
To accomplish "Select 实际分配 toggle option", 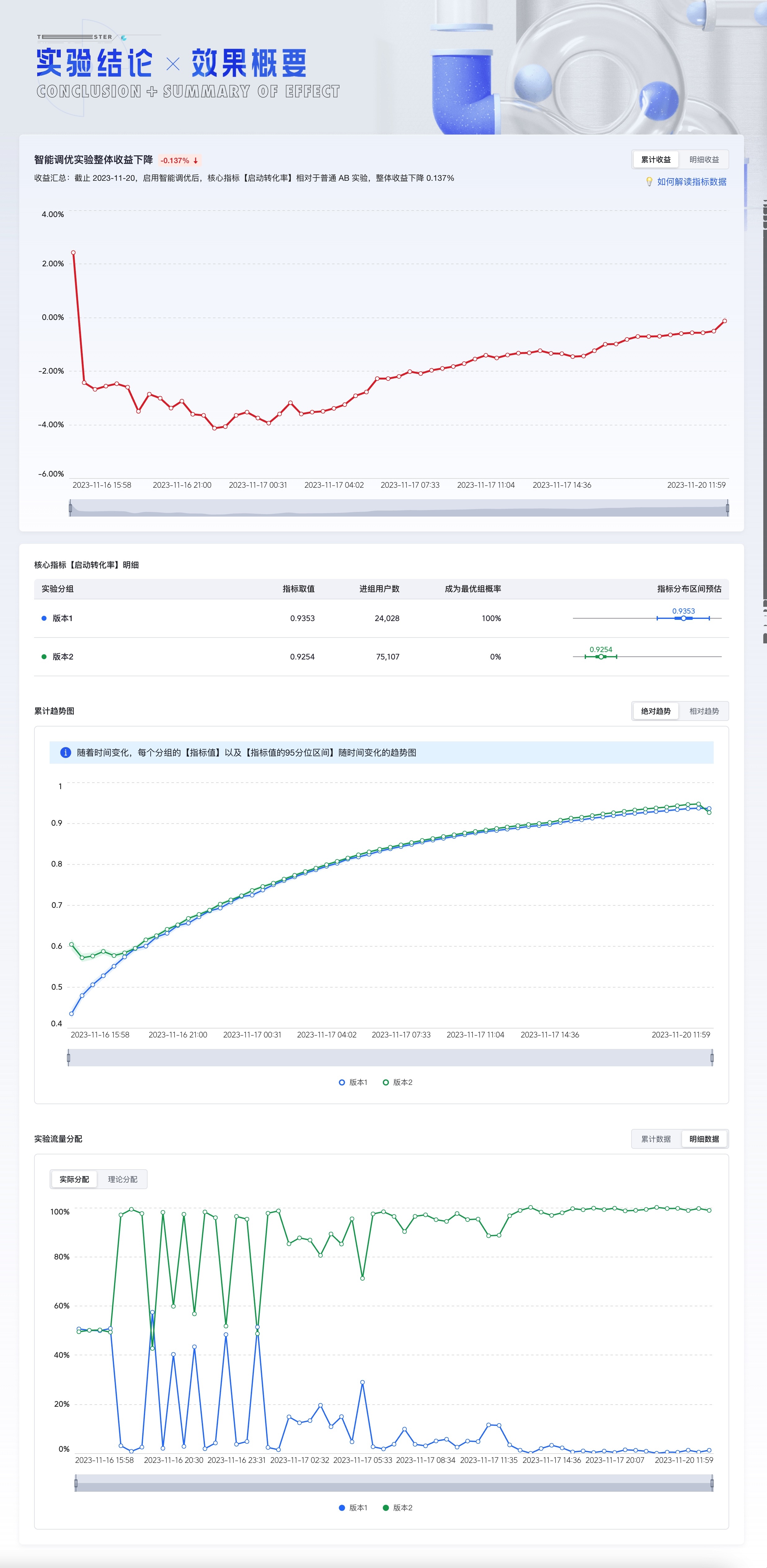I will [74, 1179].
